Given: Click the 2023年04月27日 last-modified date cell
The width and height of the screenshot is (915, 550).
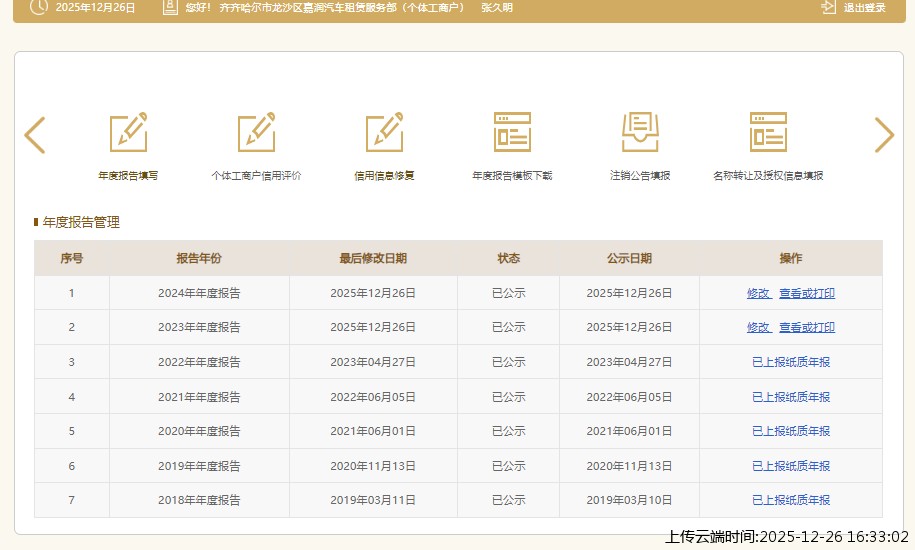Looking at the screenshot, I should pyautogui.click(x=373, y=362).
